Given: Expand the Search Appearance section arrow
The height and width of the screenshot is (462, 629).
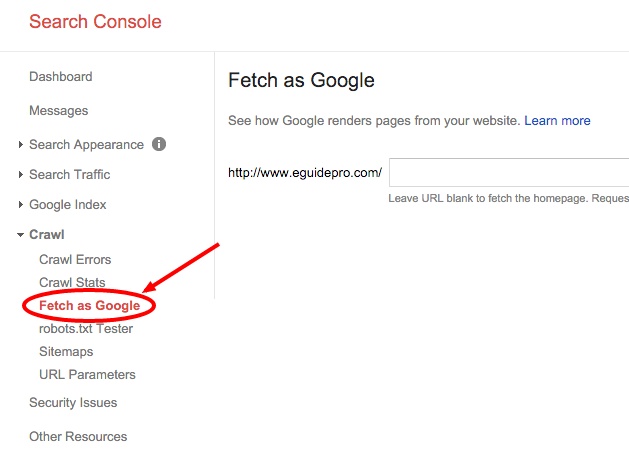Looking at the screenshot, I should point(21,144).
